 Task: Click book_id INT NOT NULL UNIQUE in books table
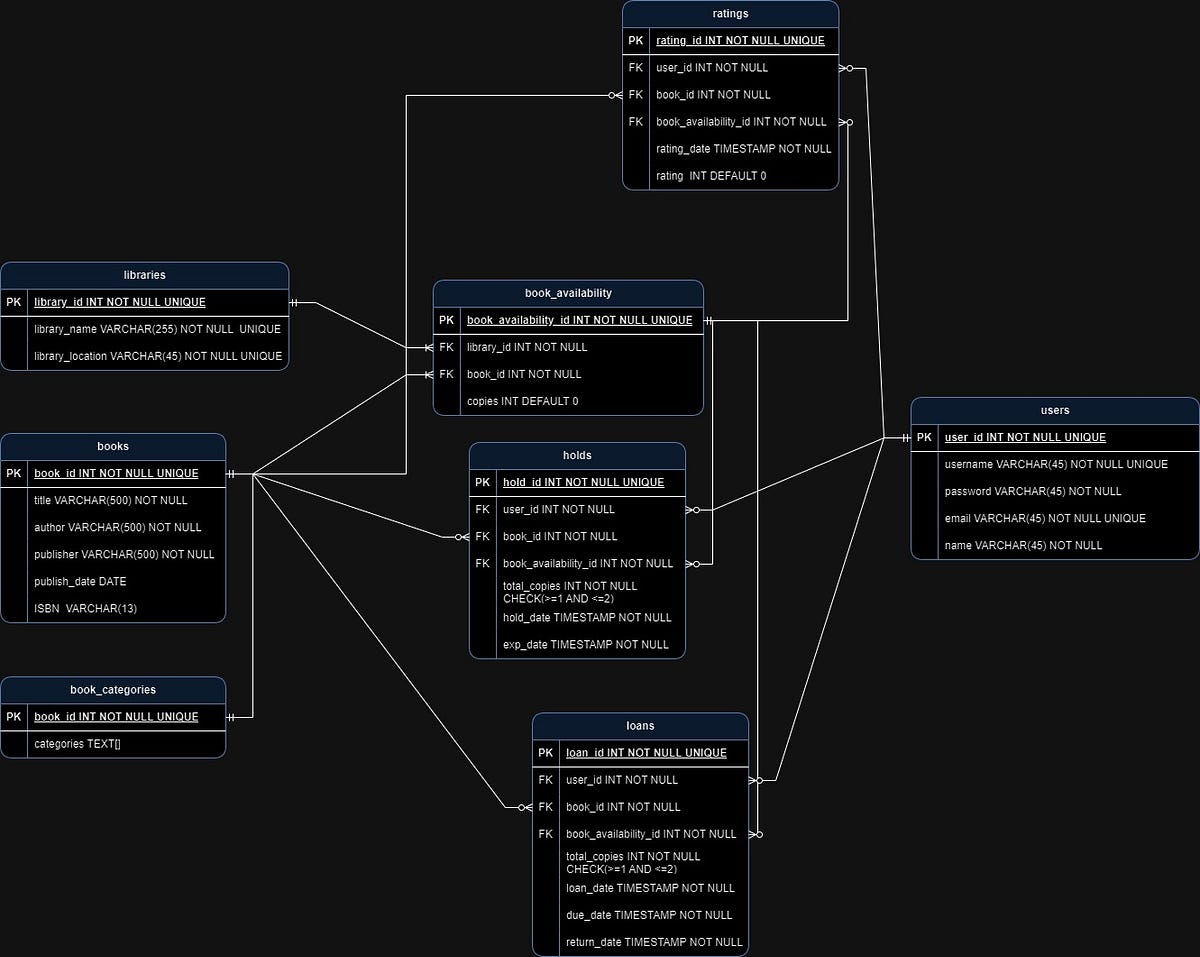point(113,473)
